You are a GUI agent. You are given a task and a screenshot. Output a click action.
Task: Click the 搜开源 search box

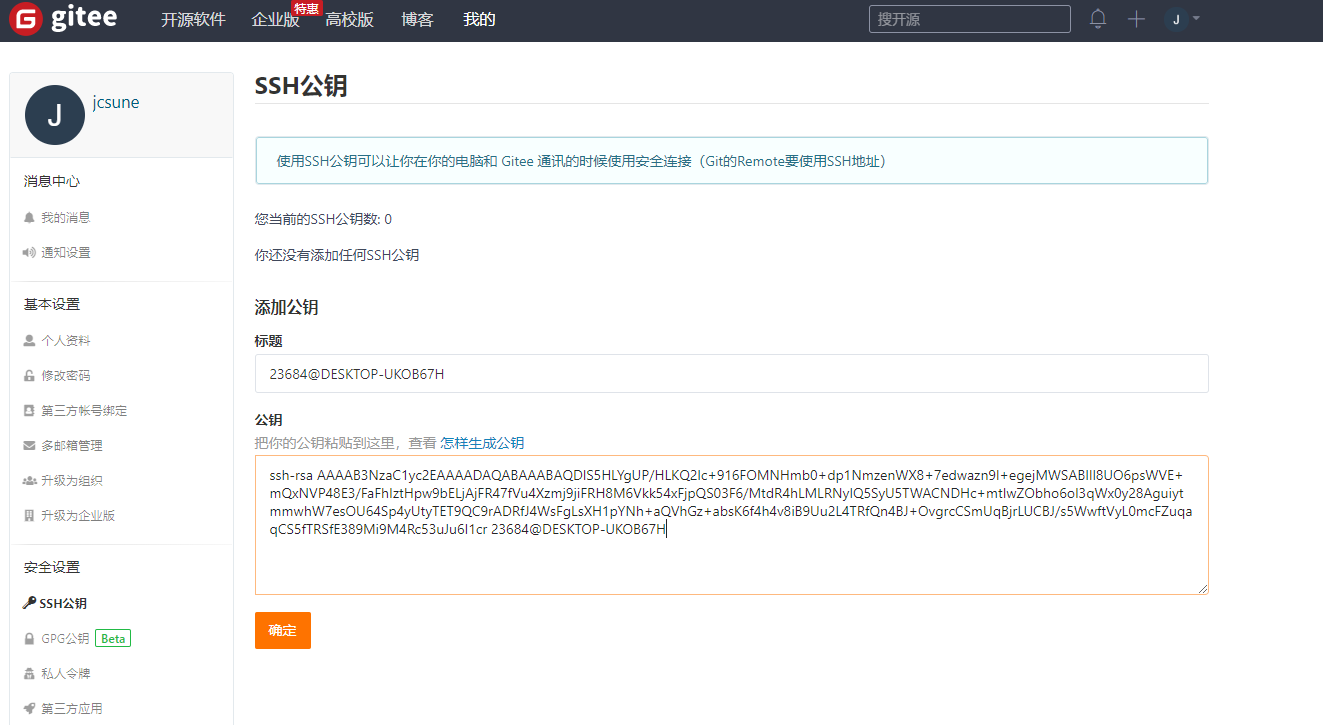[969, 19]
